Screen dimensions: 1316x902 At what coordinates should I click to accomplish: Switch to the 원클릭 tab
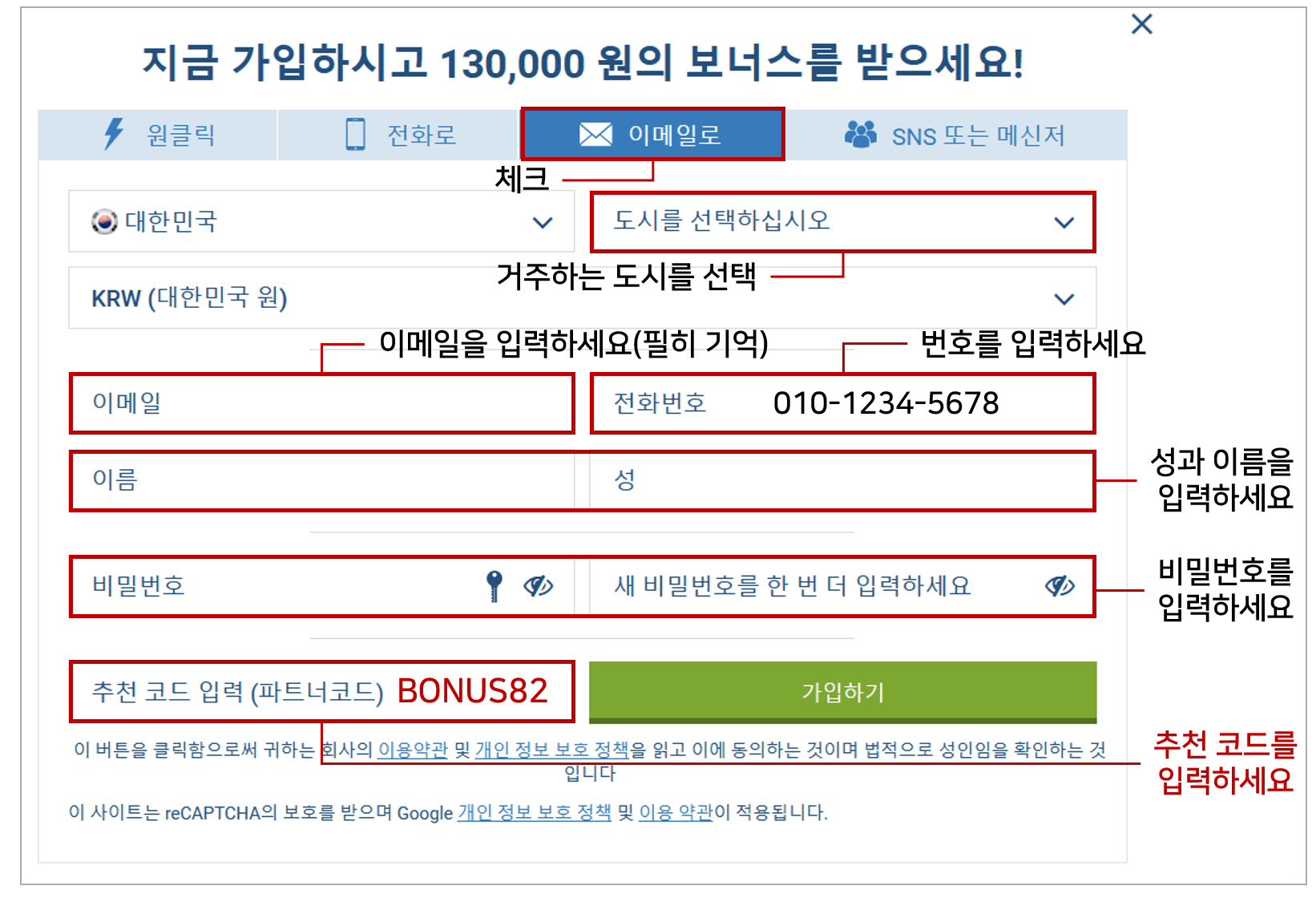(x=158, y=135)
